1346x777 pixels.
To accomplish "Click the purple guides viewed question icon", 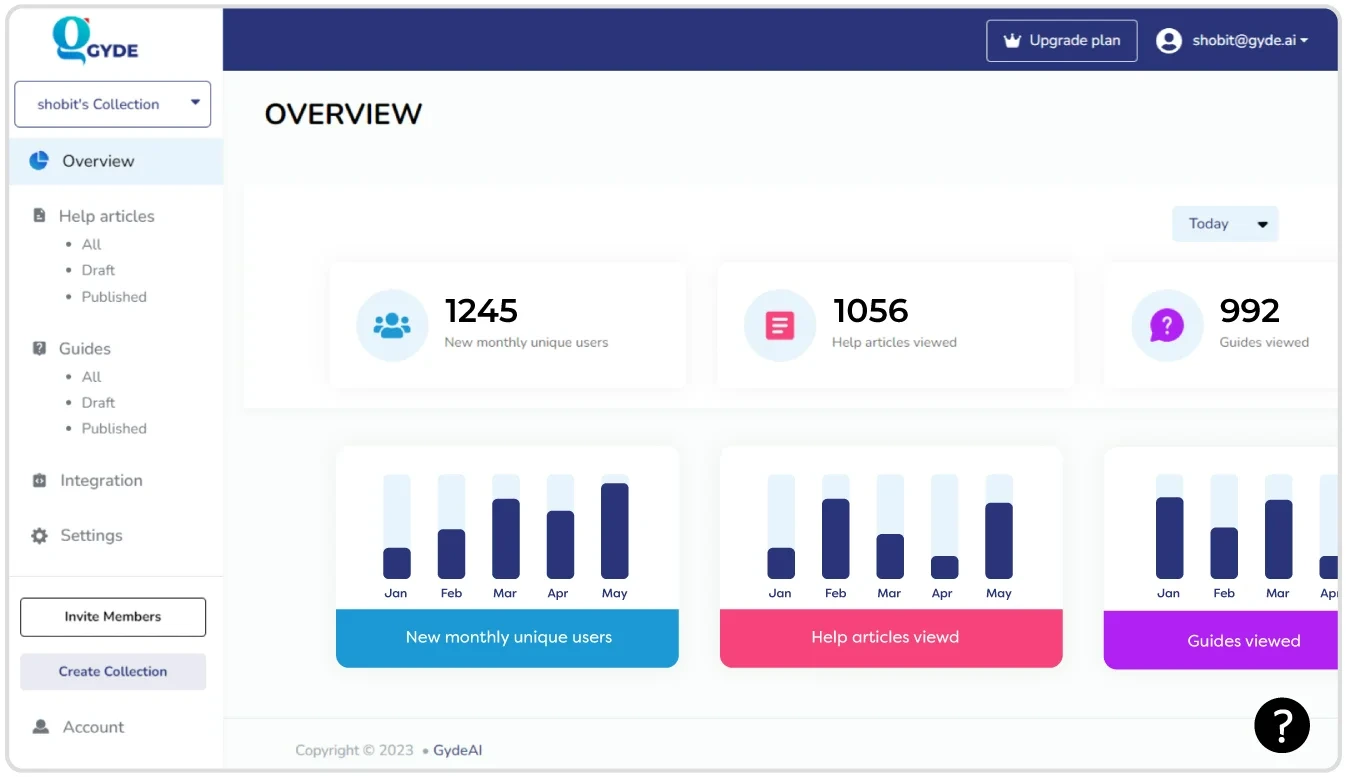I will pyautogui.click(x=1166, y=325).
